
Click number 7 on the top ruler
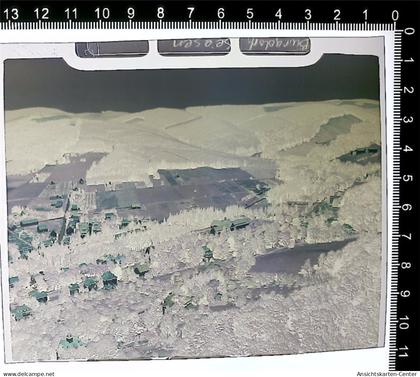(x=190, y=13)
